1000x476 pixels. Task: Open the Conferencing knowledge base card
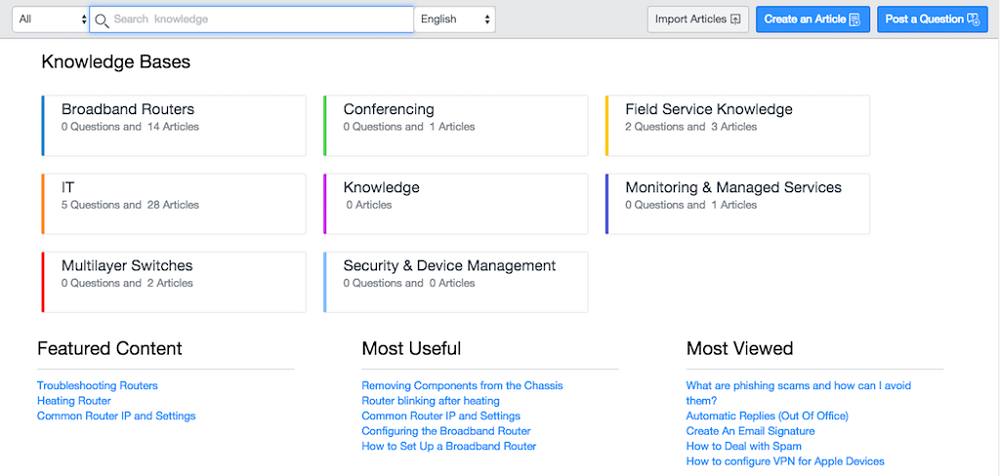[x=456, y=125]
